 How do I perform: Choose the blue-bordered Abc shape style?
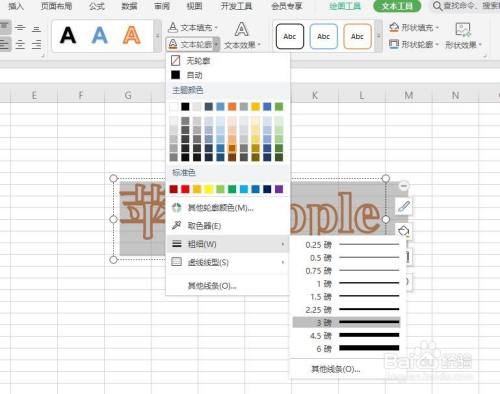pyautogui.click(x=323, y=36)
